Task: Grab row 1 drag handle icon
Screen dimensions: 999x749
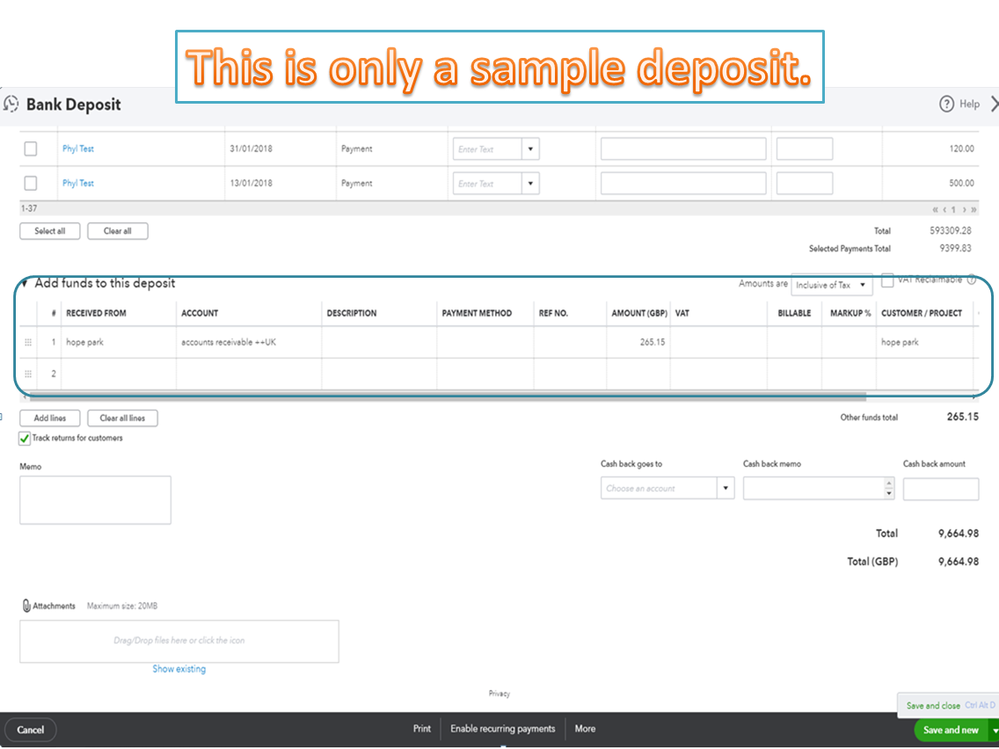Action: click(28, 342)
